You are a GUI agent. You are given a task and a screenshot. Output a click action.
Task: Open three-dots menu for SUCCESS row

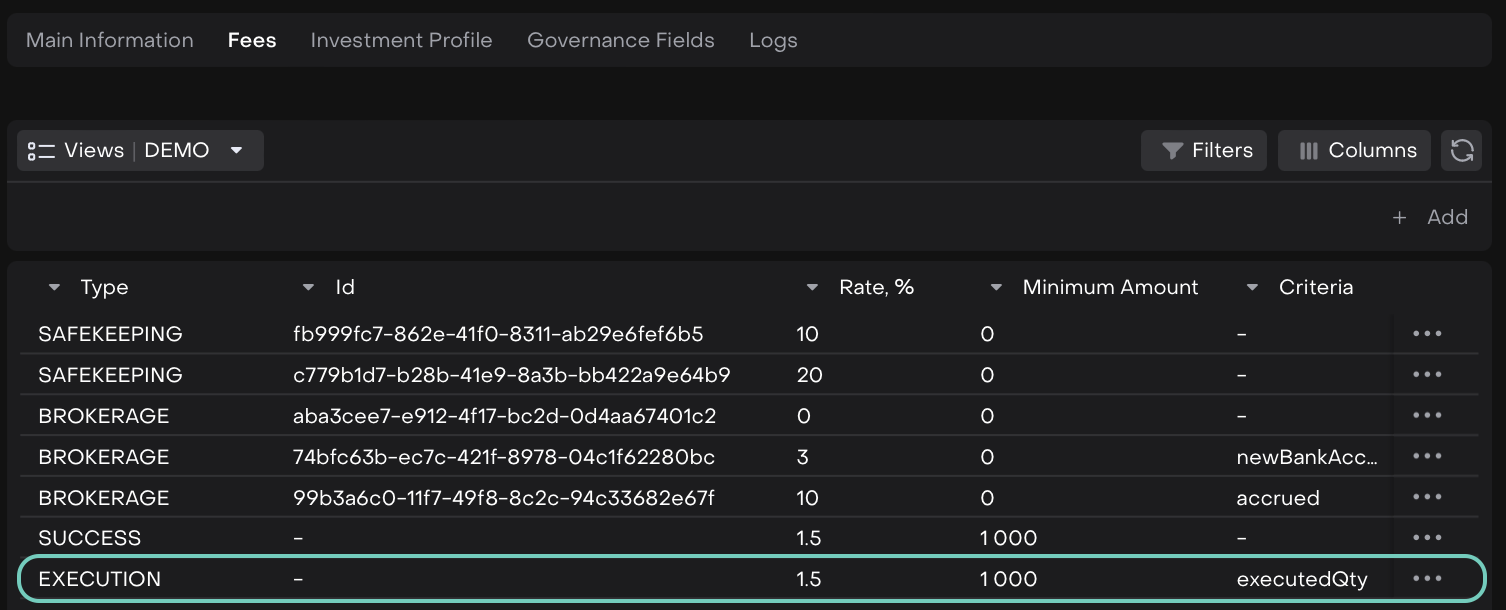pos(1427,538)
